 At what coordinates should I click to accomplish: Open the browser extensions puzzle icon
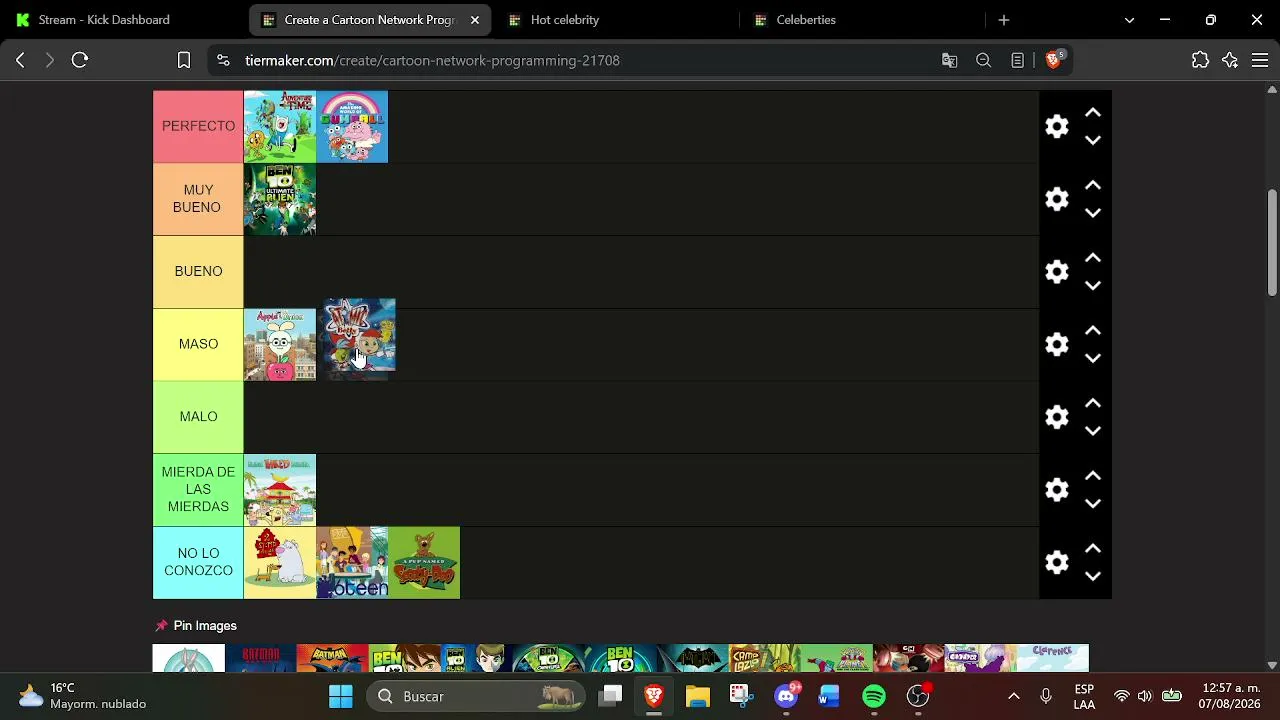[1201, 60]
